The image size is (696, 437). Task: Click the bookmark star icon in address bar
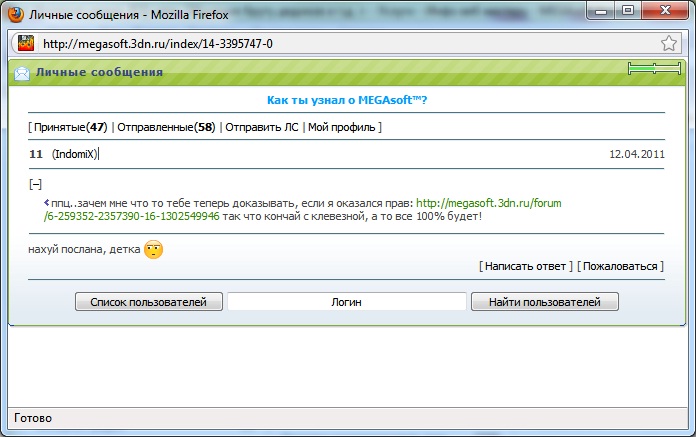668,43
